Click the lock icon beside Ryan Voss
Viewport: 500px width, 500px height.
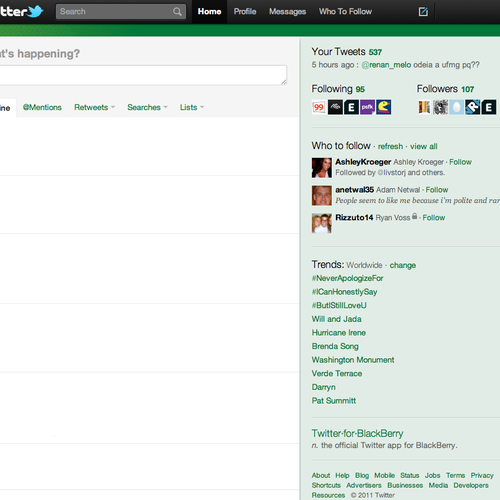tap(414, 216)
